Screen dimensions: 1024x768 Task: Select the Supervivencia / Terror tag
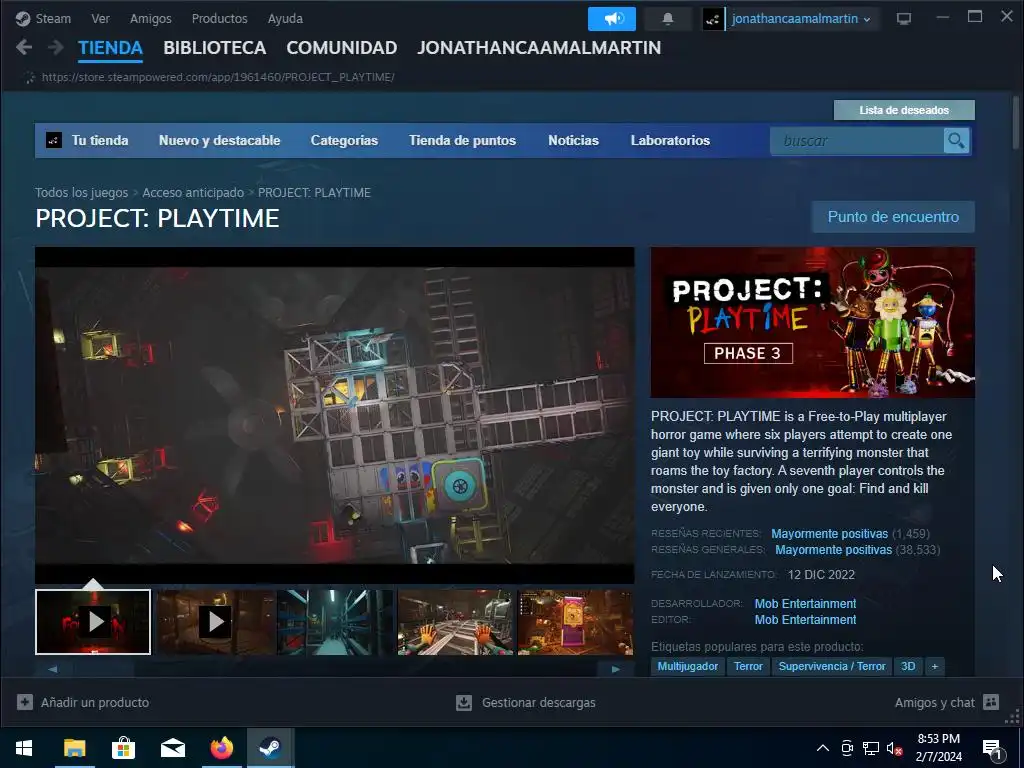831,666
